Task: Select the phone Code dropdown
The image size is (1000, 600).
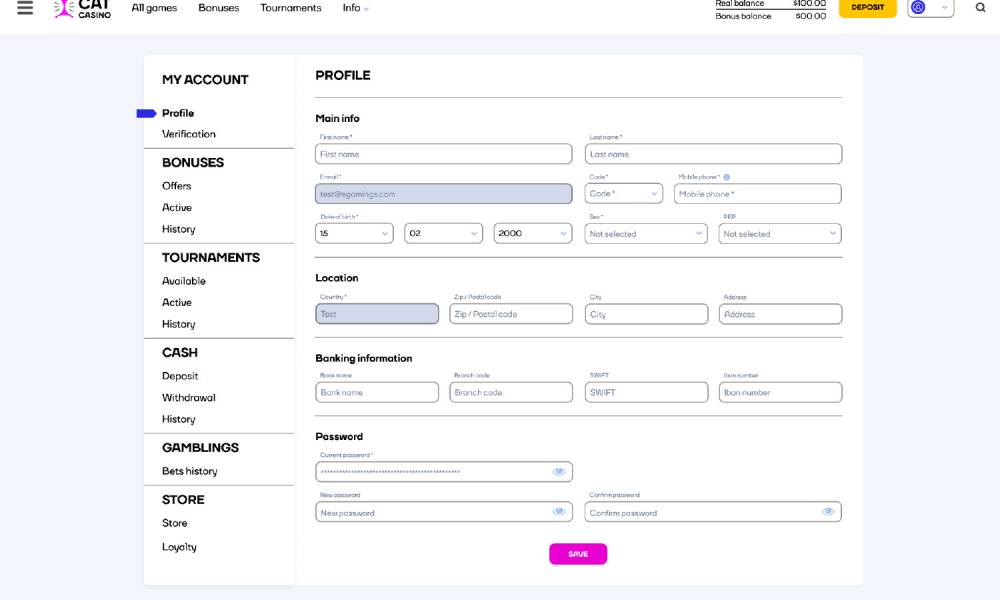Action: (623, 194)
